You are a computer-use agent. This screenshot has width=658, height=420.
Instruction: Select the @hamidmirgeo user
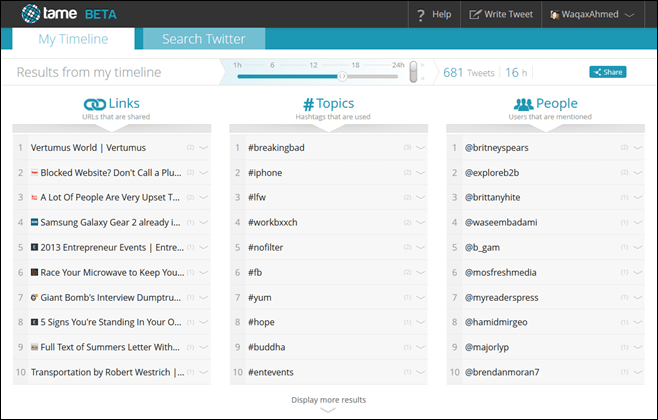point(496,322)
